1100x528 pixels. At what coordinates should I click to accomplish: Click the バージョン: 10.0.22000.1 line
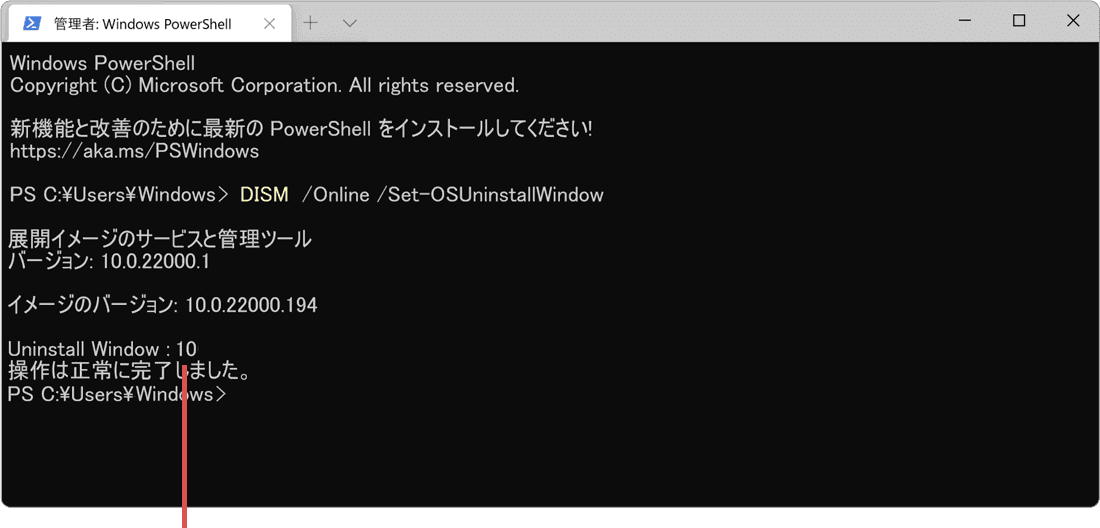pyautogui.click(x=109, y=262)
